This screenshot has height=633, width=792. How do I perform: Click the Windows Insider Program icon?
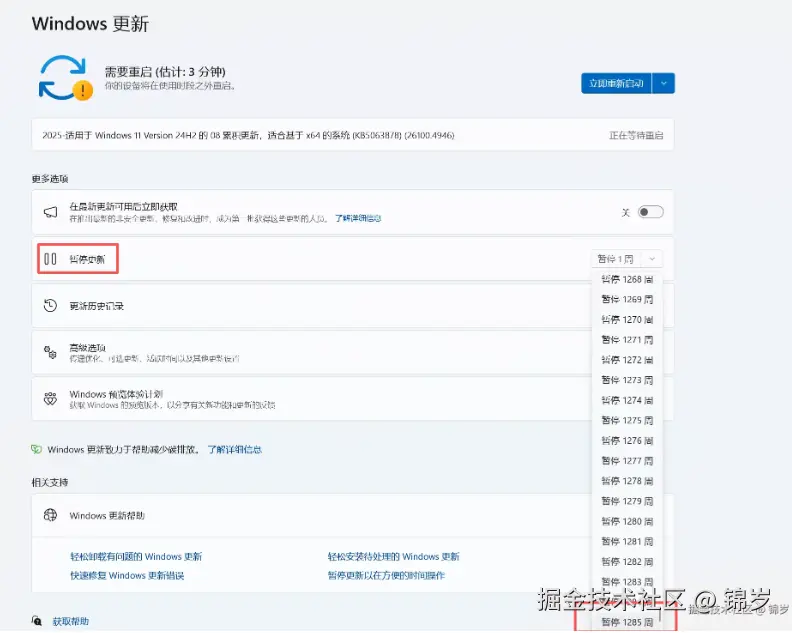pos(50,399)
